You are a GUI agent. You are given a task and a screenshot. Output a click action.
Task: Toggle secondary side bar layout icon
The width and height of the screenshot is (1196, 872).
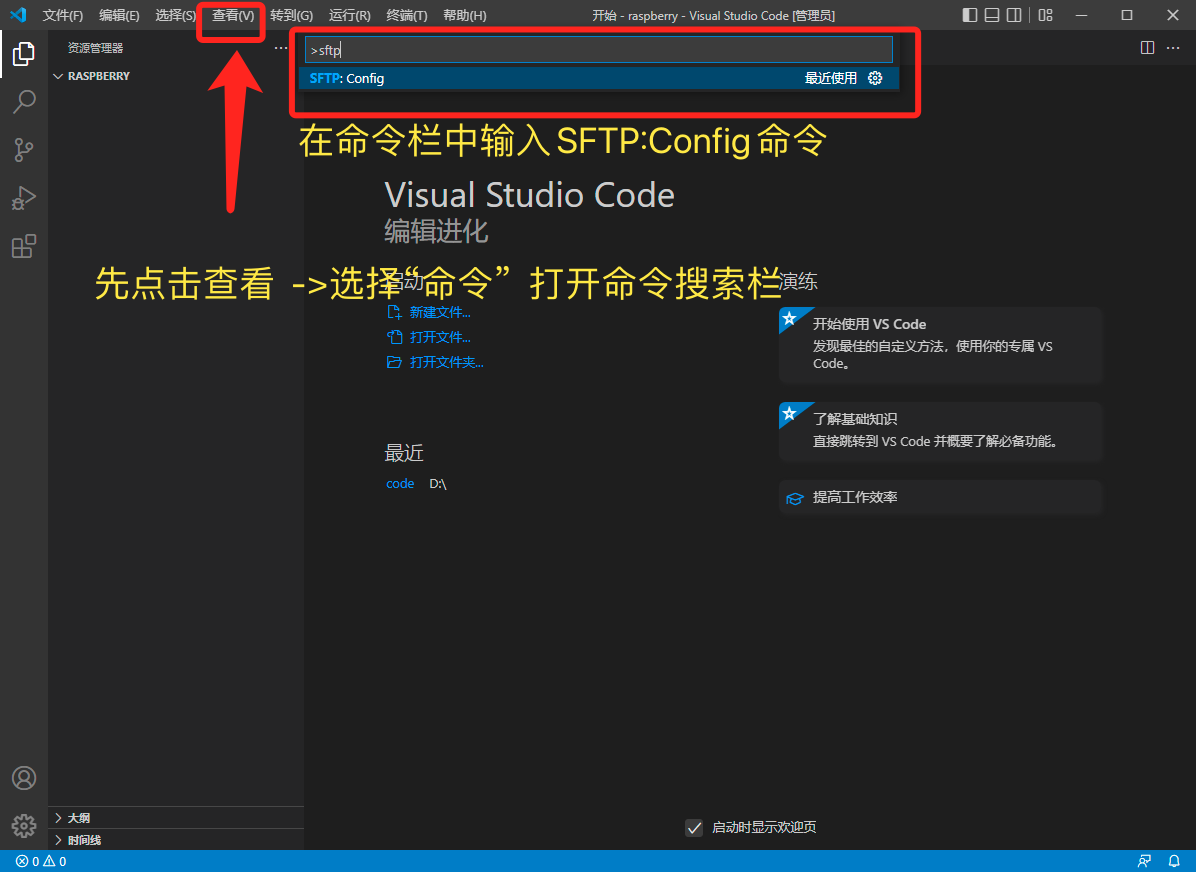[x=1014, y=15]
